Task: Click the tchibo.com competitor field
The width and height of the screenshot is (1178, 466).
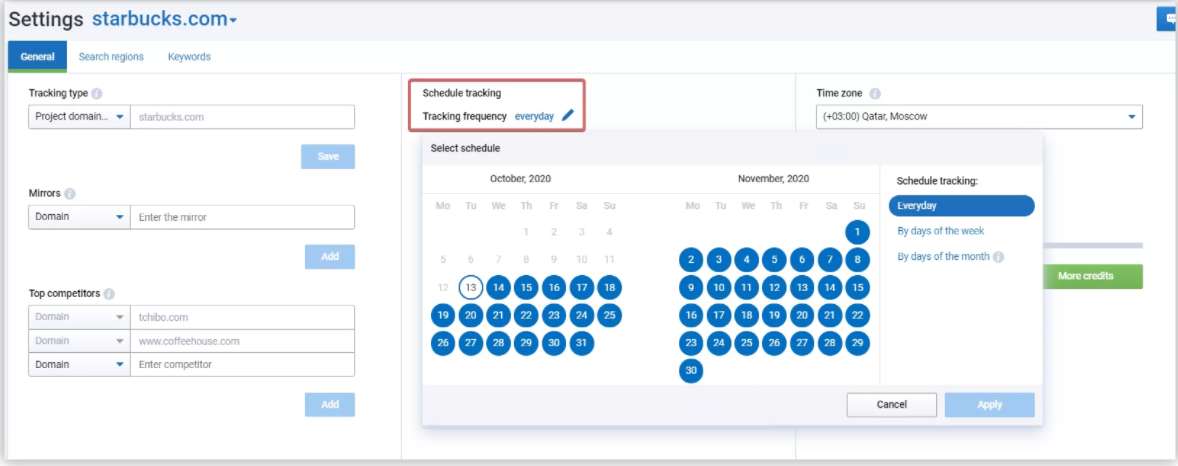Action: pos(243,317)
